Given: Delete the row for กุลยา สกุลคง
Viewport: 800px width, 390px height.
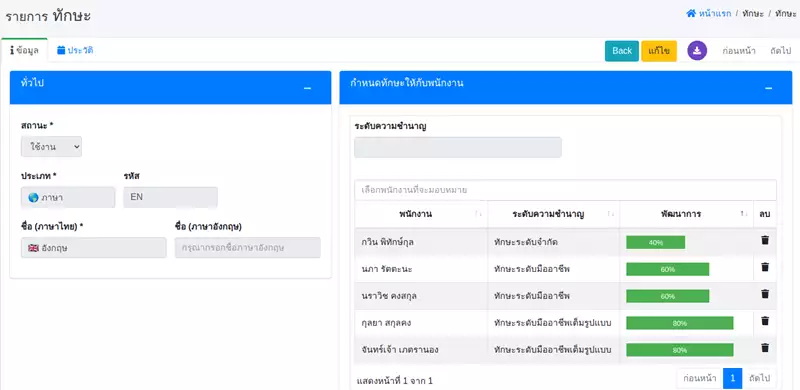Looking at the screenshot, I should (x=765, y=321).
